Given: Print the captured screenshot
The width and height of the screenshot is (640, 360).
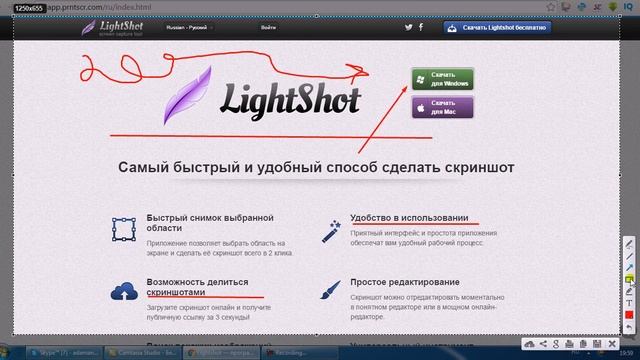Looking at the screenshot, I should [569, 344].
